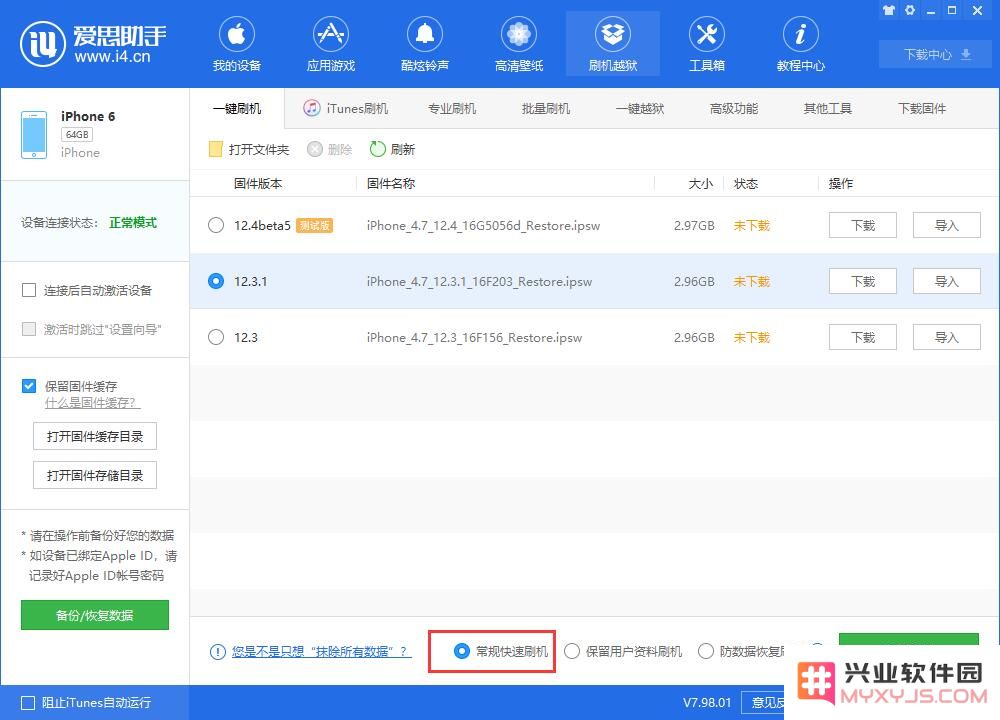Open 应用游戏 apps and games section
This screenshot has width=1000, height=720.
(330, 44)
